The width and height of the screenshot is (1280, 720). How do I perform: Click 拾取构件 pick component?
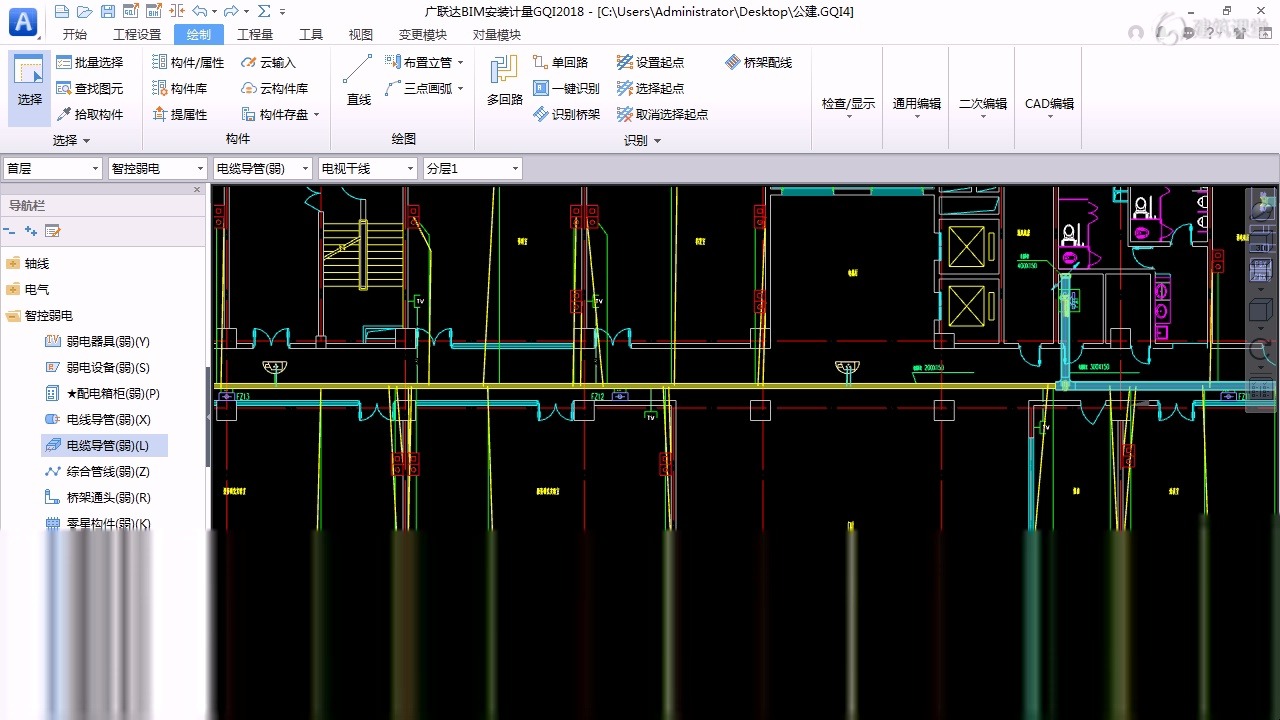90,114
